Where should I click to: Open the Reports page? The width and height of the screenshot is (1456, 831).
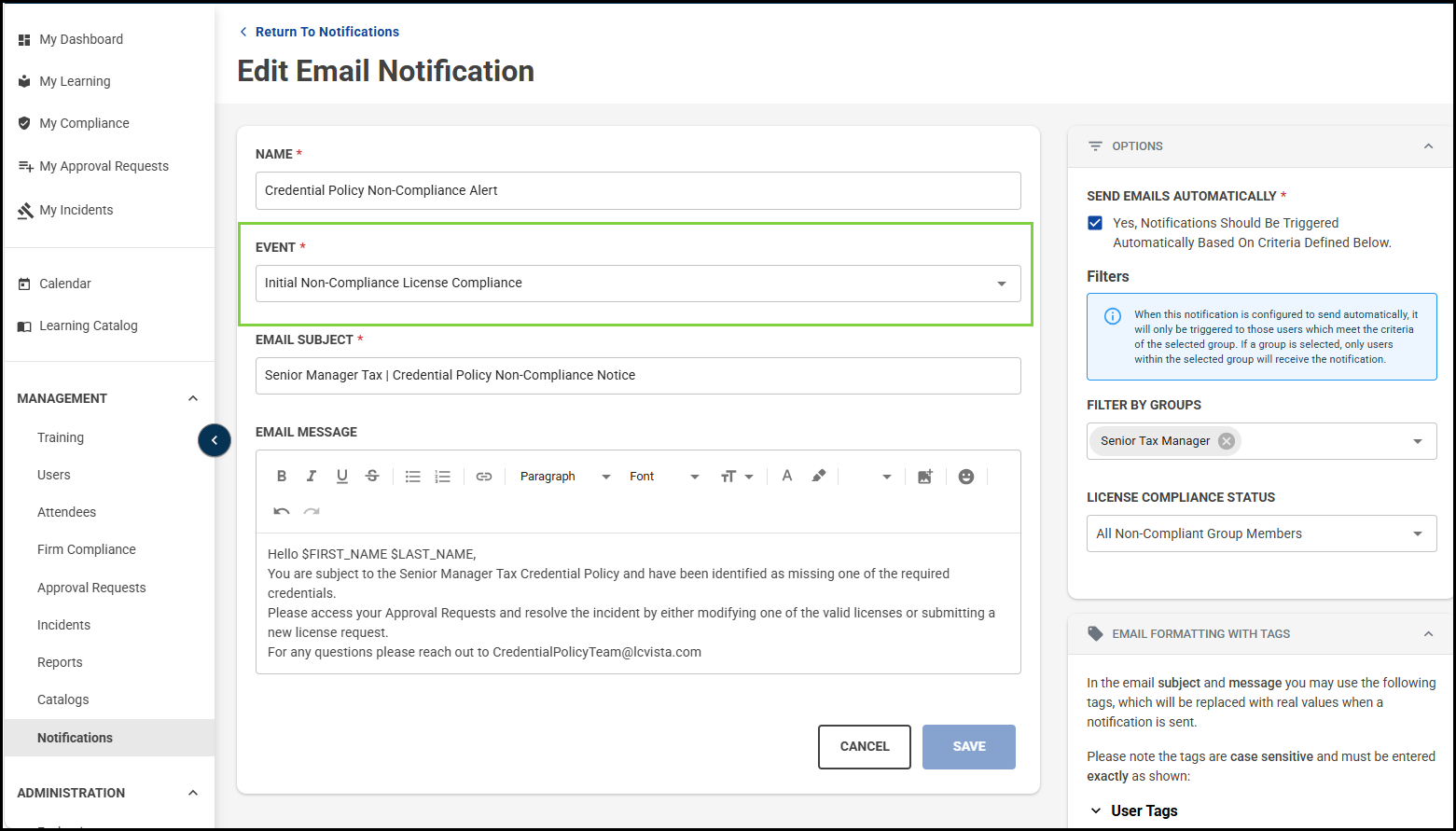pyautogui.click(x=60, y=662)
